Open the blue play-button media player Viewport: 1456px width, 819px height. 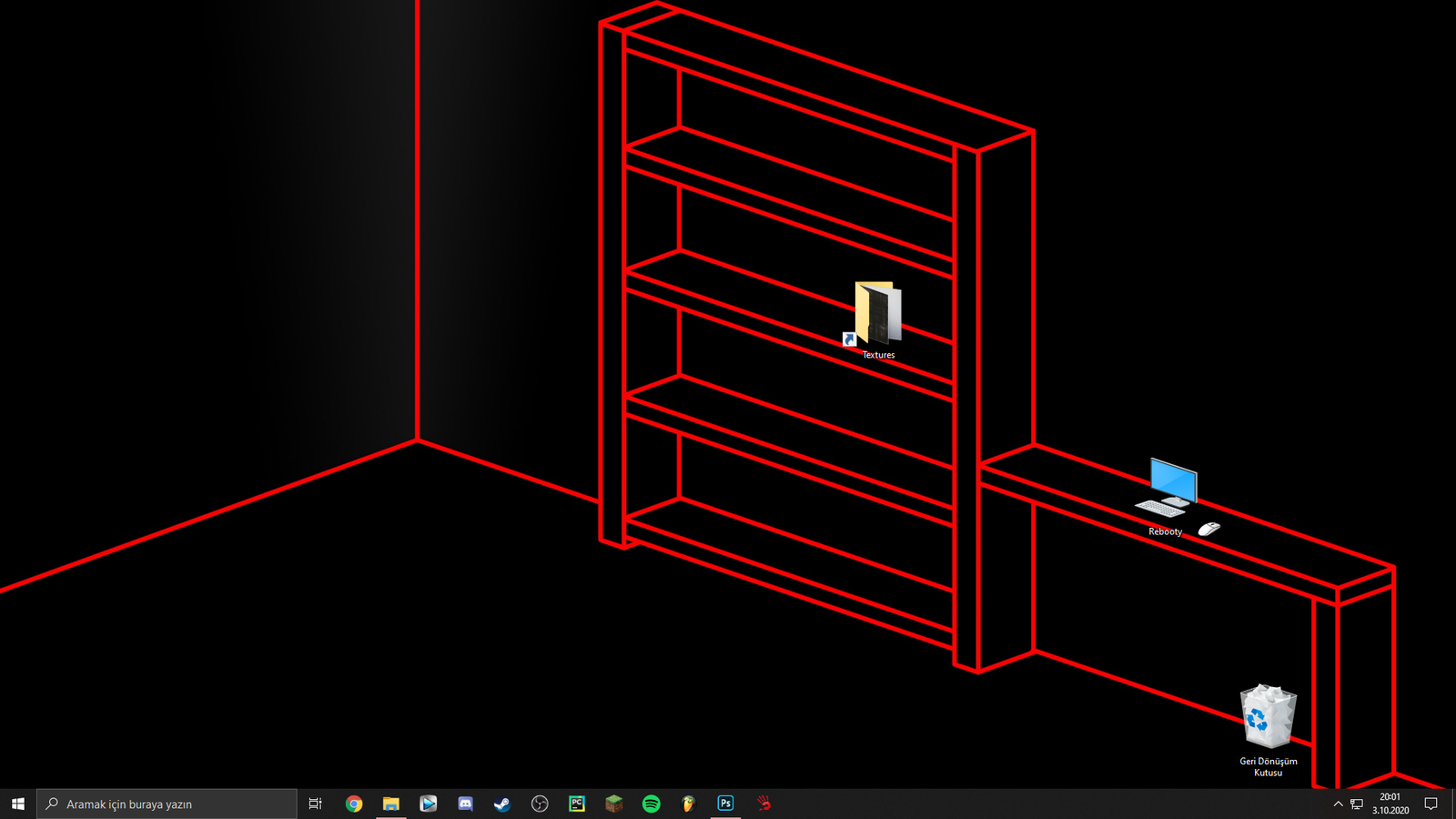pyautogui.click(x=429, y=804)
